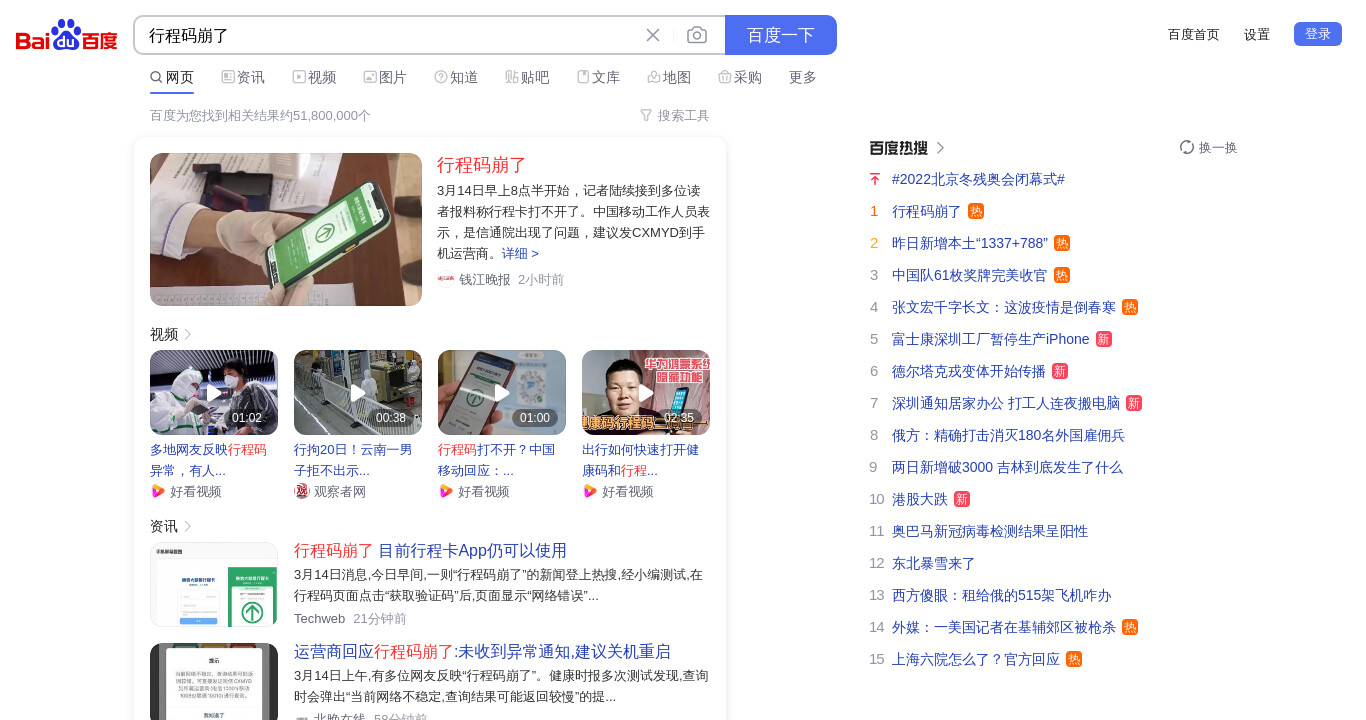The image size is (1366, 720).
Task: Switch to 视频 tab
Action: pyautogui.click(x=314, y=77)
